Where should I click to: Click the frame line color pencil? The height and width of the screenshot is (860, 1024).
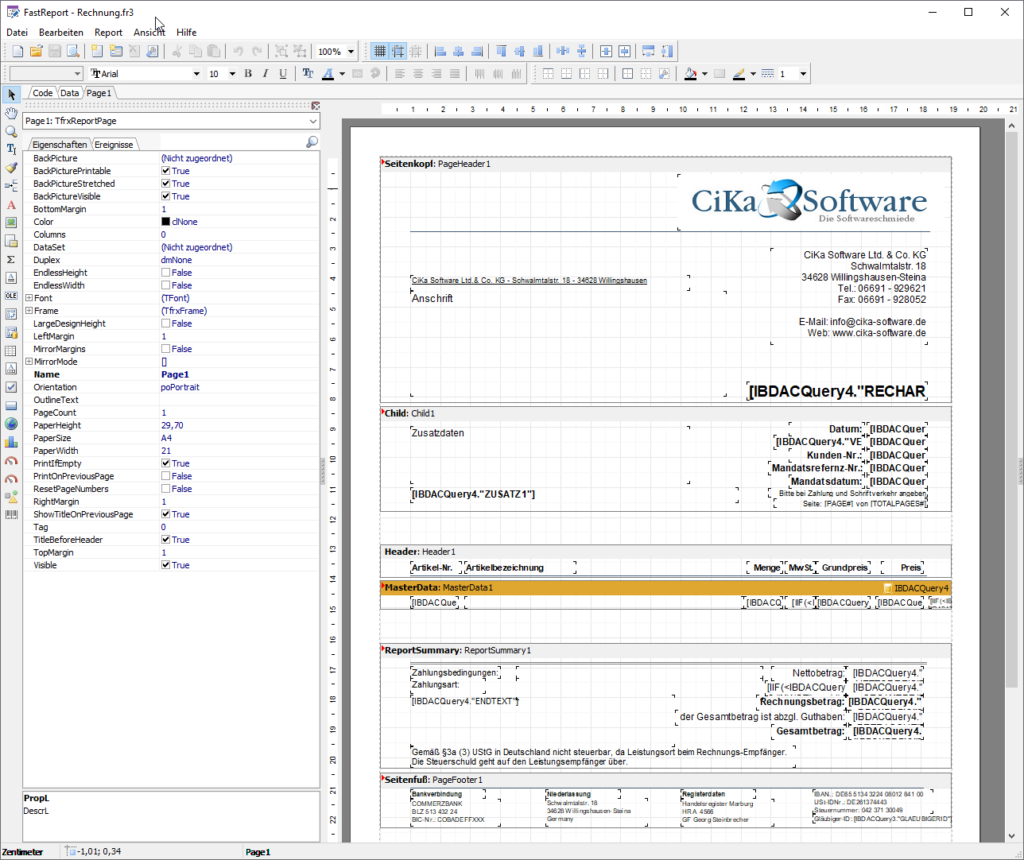pos(739,74)
